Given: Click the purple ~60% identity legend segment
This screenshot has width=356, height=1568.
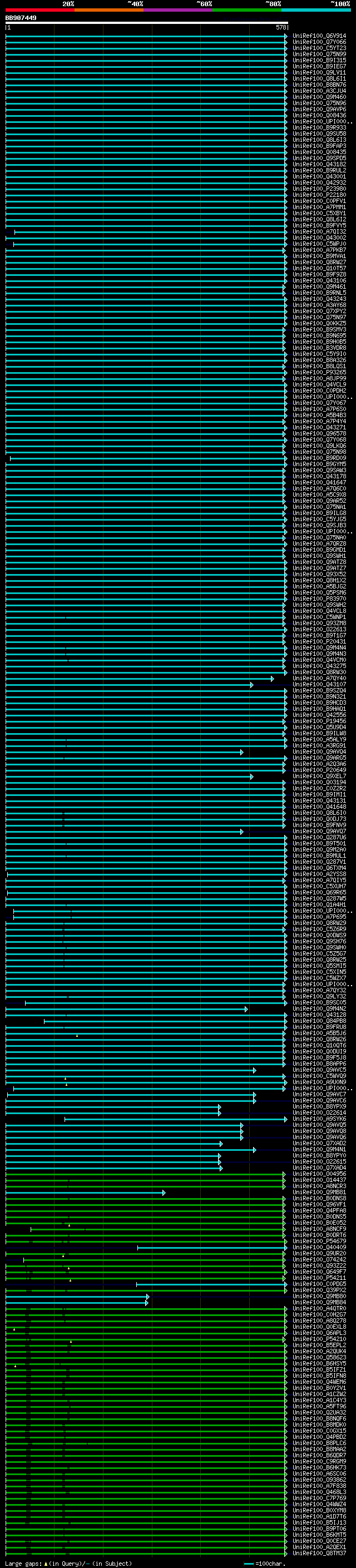Looking at the screenshot, I should tap(179, 10).
